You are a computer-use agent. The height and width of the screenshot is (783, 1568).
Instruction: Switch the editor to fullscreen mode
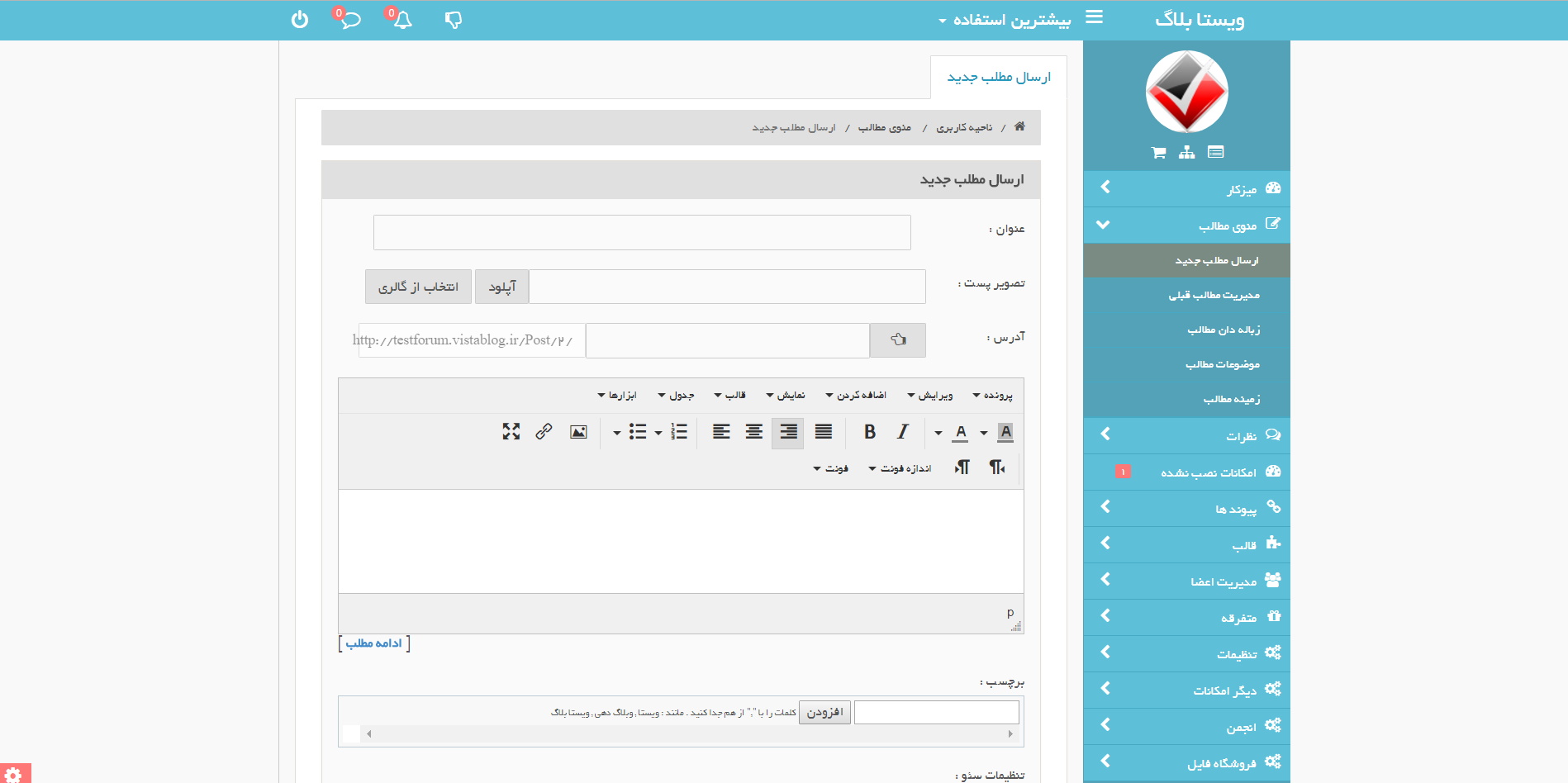[511, 432]
